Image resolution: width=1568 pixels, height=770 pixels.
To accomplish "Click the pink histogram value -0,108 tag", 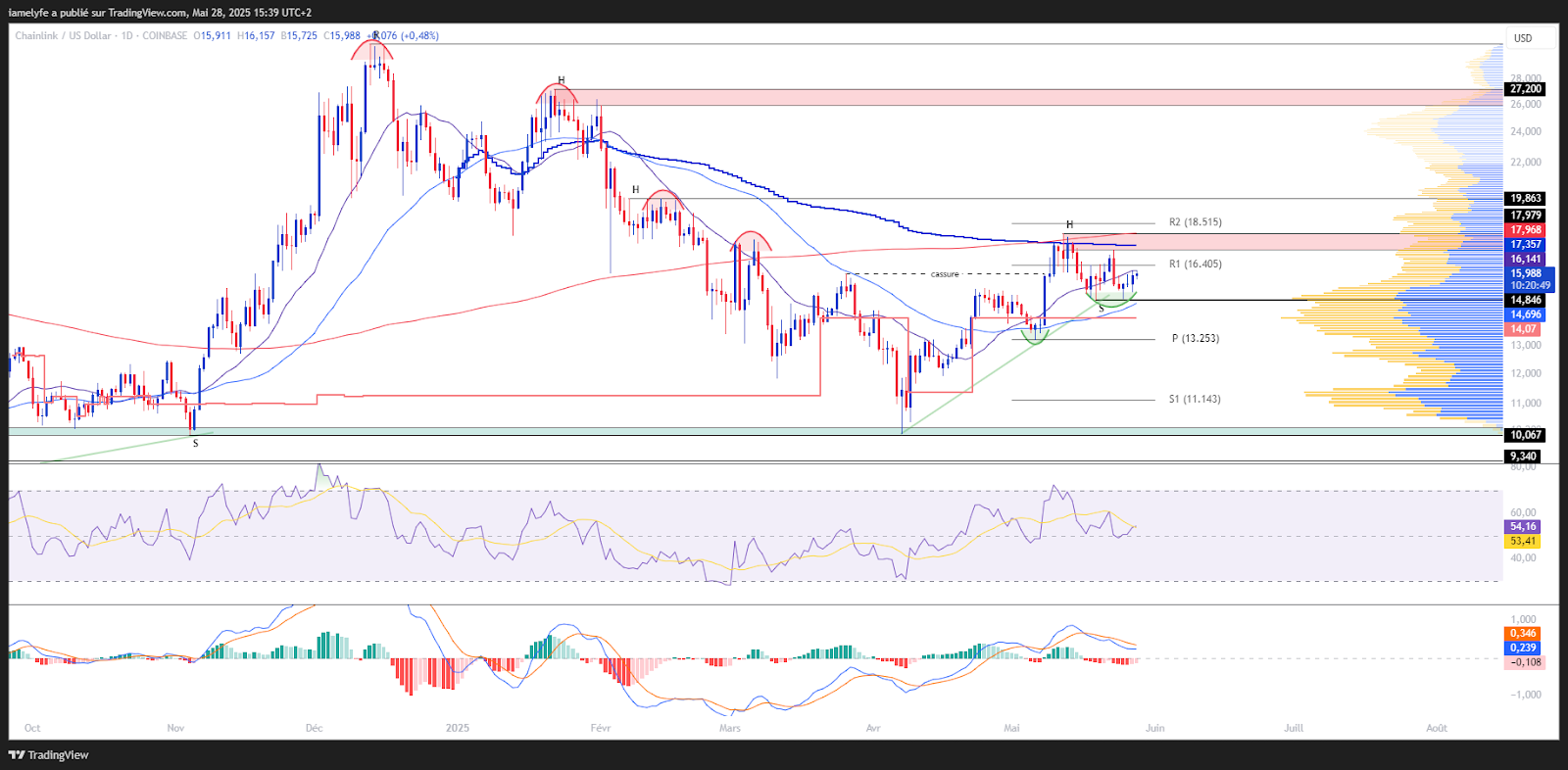I will pyautogui.click(x=1525, y=662).
